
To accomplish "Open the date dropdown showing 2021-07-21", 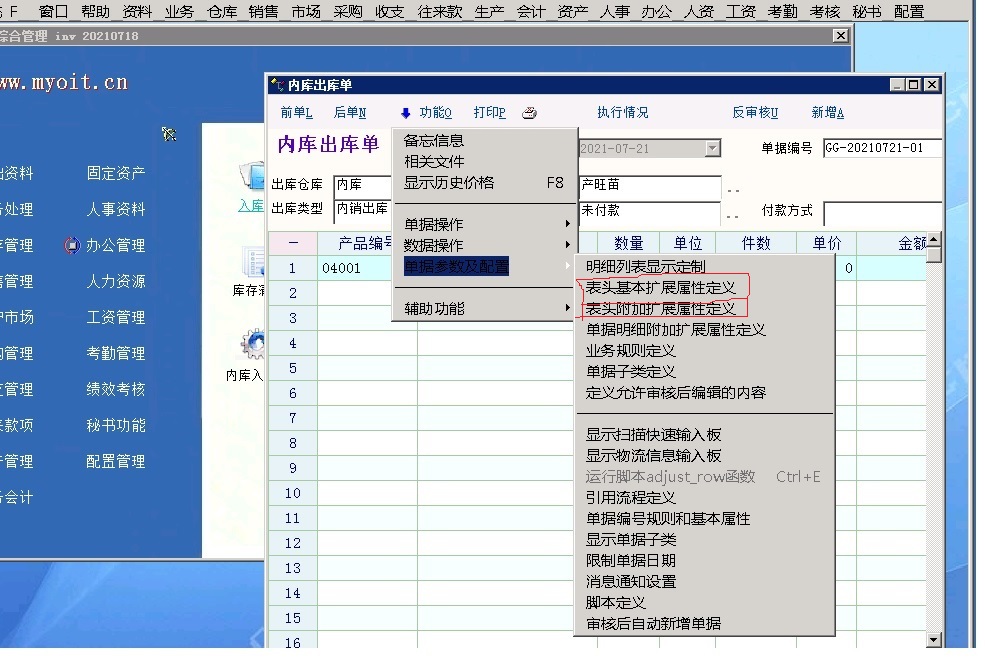I will click(x=712, y=149).
